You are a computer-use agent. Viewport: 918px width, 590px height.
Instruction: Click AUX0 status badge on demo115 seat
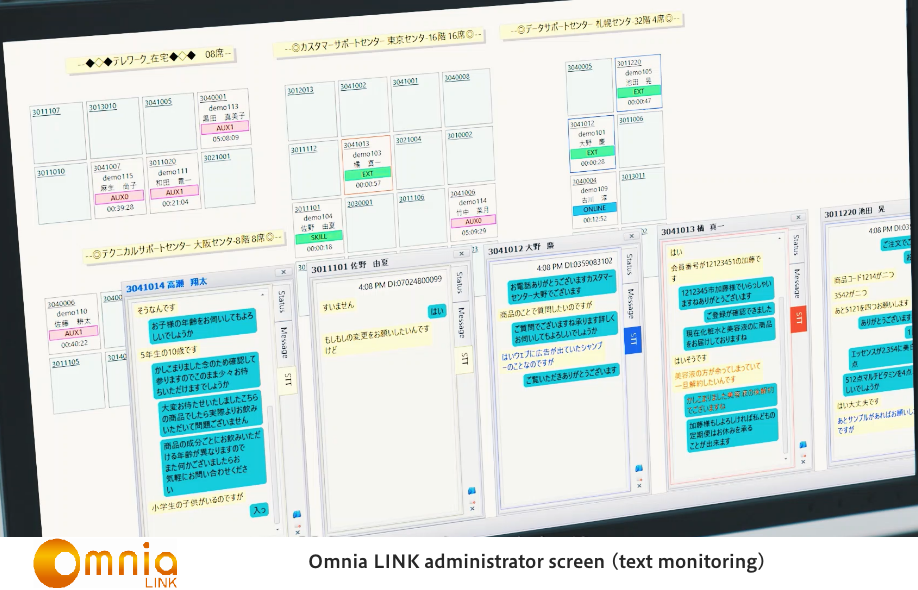tap(119, 197)
